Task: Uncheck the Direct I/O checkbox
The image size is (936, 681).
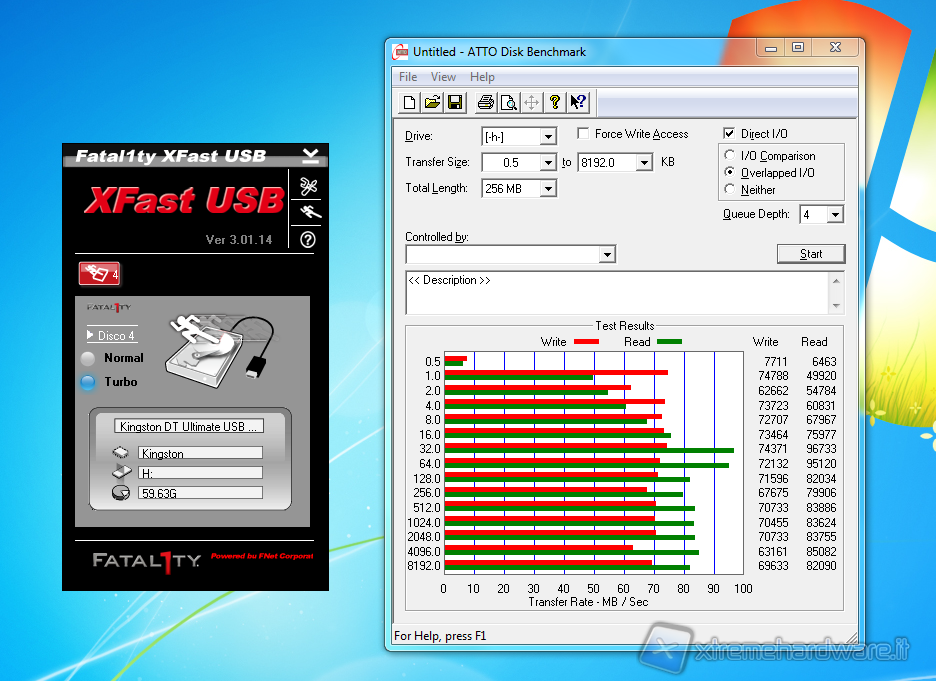Action: point(729,134)
